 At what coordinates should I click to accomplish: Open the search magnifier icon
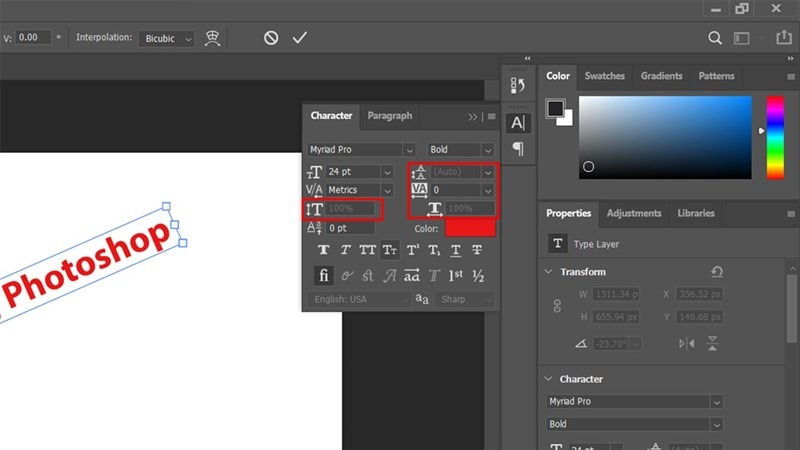tap(715, 38)
